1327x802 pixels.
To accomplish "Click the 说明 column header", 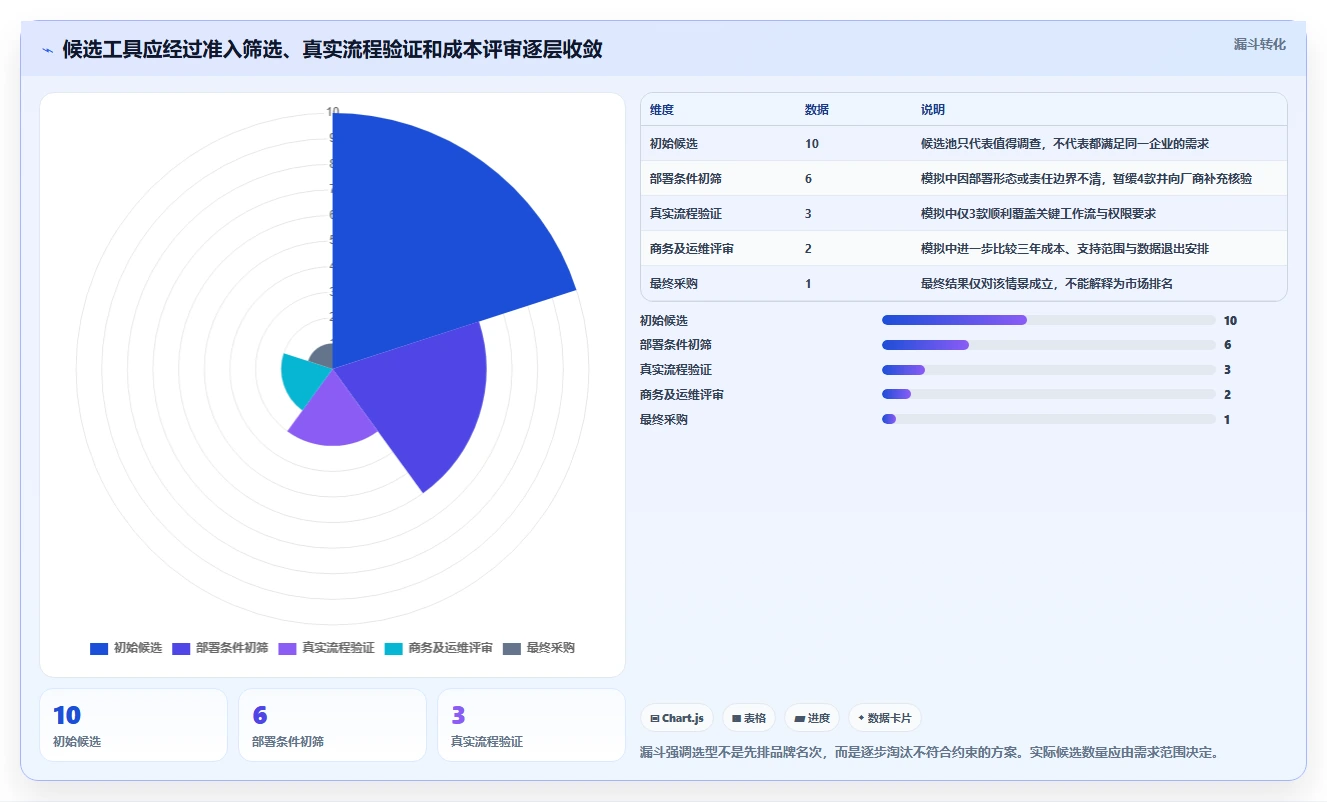I will 933,109.
